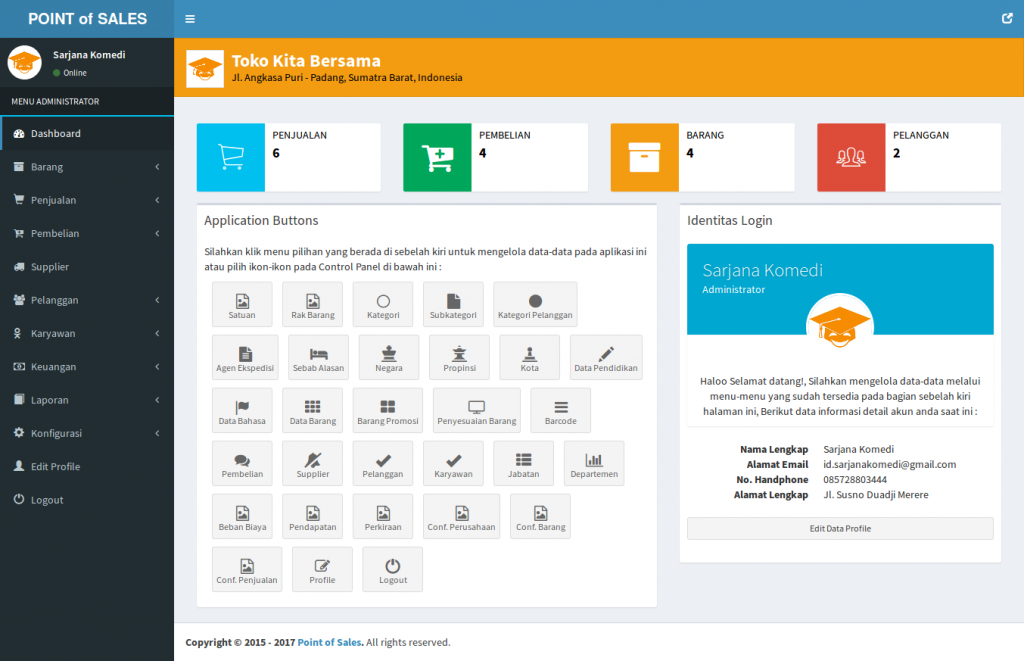Viewport: 1024px width, 661px height.
Task: Click the Edit Data Profile button
Action: (x=840, y=528)
